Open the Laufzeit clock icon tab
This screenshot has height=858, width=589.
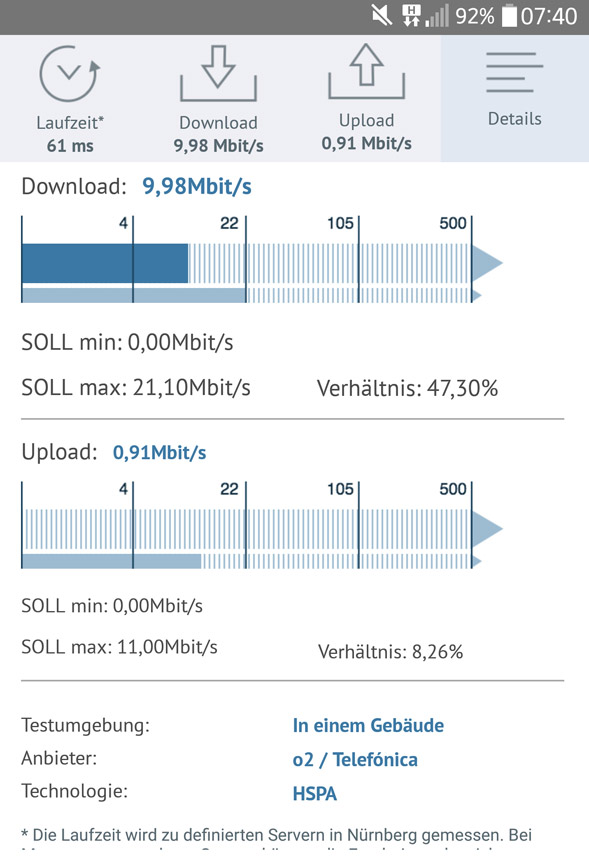[70, 74]
